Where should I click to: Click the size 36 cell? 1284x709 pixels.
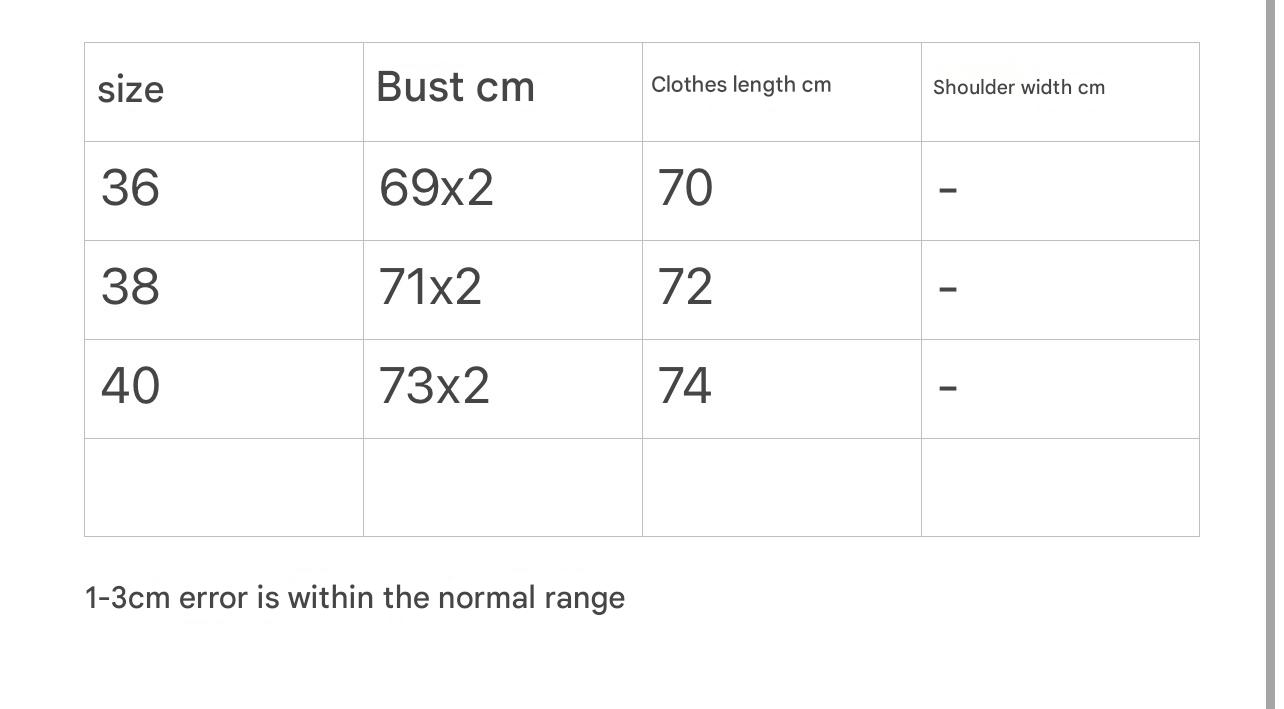pyautogui.click(x=130, y=188)
